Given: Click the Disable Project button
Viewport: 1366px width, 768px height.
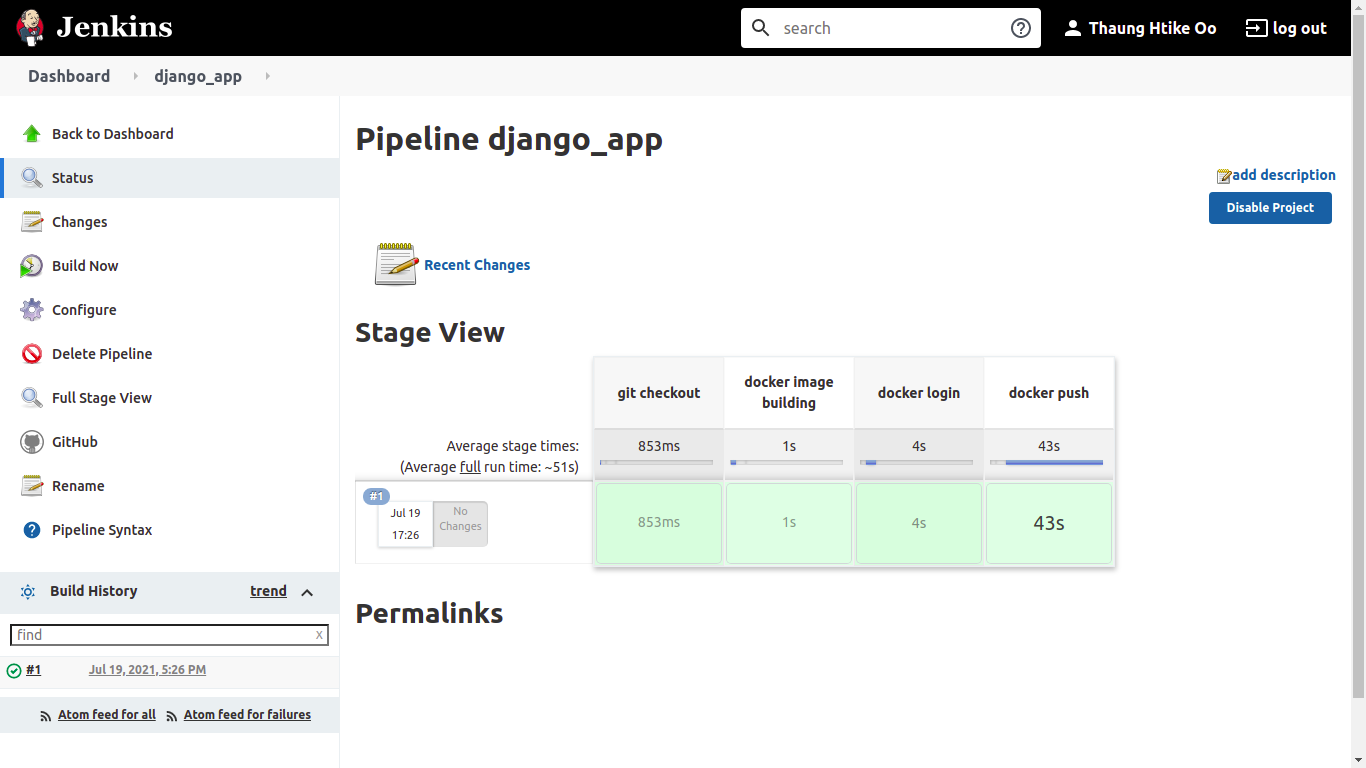Looking at the screenshot, I should (x=1270, y=207).
